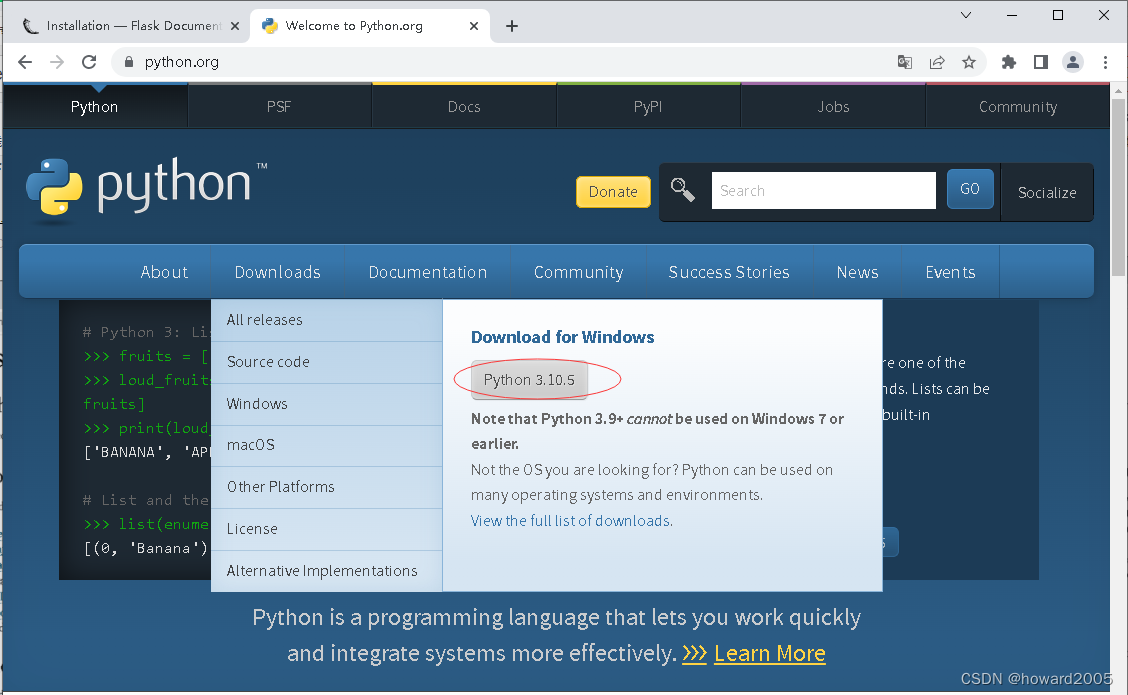The image size is (1128, 695).
Task: Select All releases in Downloads menu
Action: tap(327, 320)
